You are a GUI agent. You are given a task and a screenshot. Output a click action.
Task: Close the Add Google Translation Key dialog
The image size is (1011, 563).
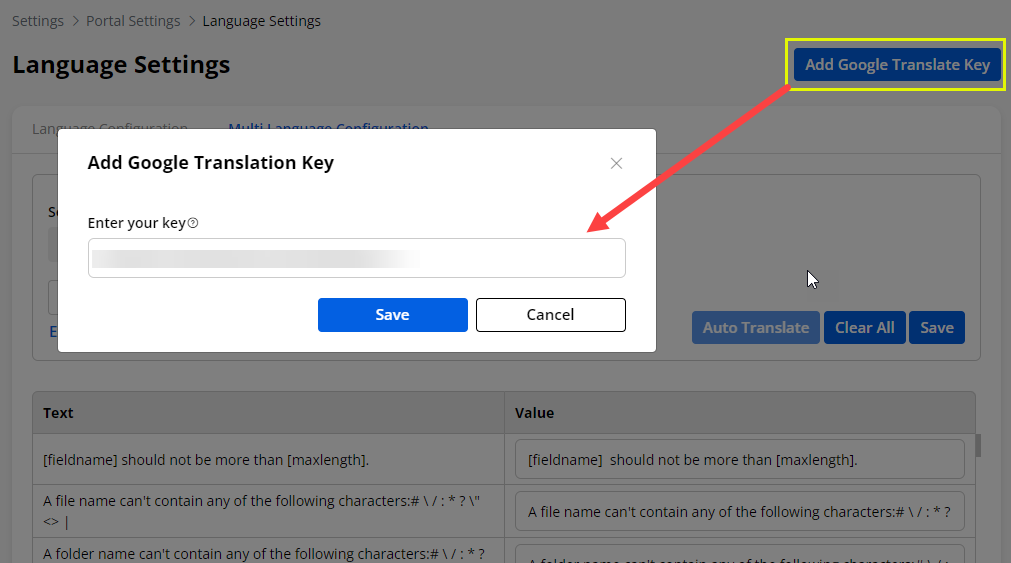tap(616, 163)
